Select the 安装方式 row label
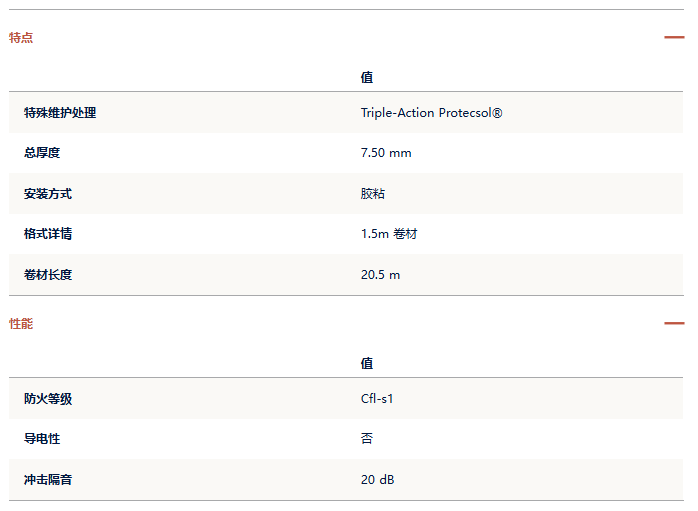The width and height of the screenshot is (698, 511). (x=48, y=194)
